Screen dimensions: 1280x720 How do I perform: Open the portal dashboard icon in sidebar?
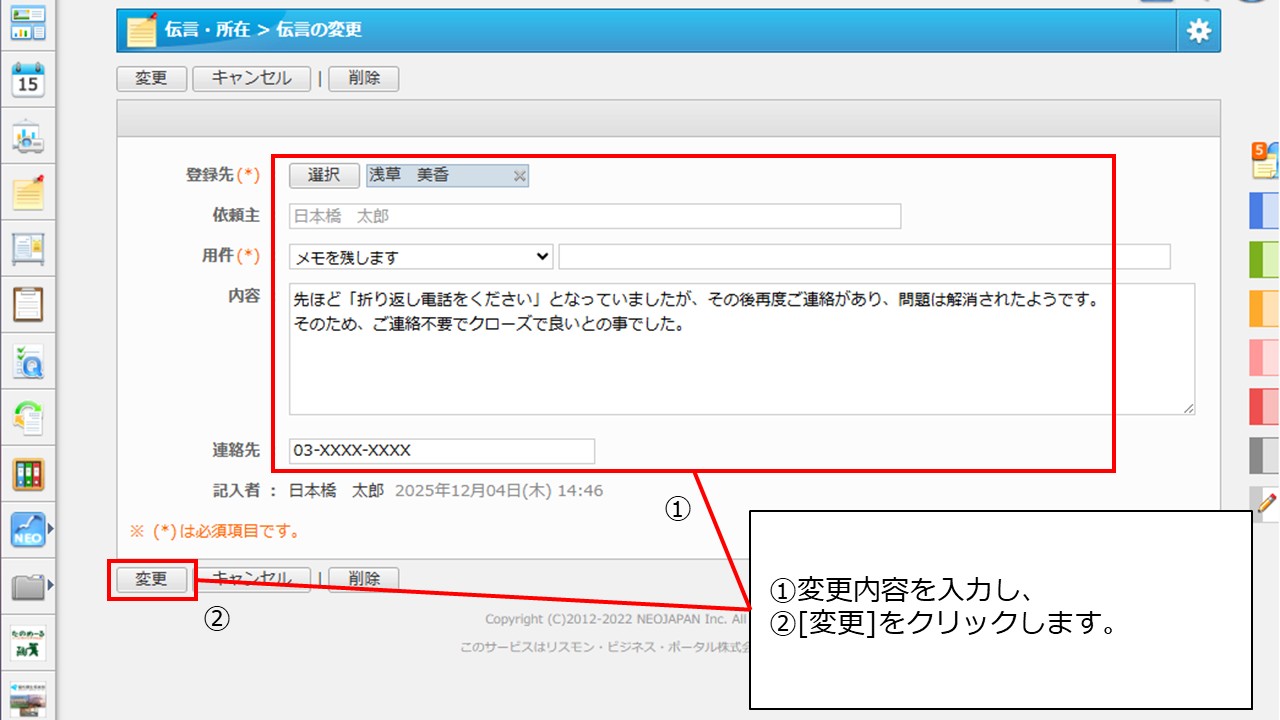[28, 23]
